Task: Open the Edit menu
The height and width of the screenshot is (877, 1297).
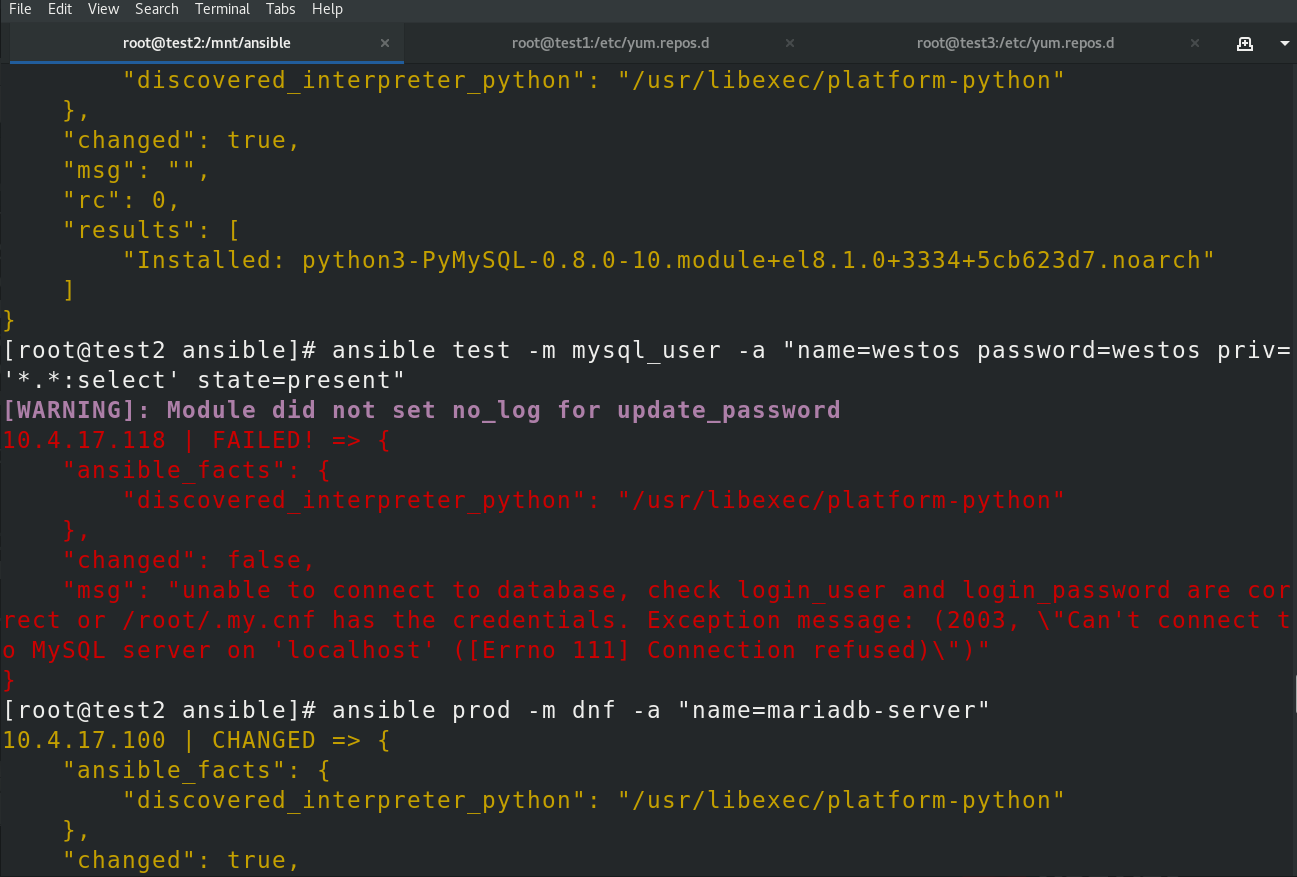Action: click(x=60, y=9)
